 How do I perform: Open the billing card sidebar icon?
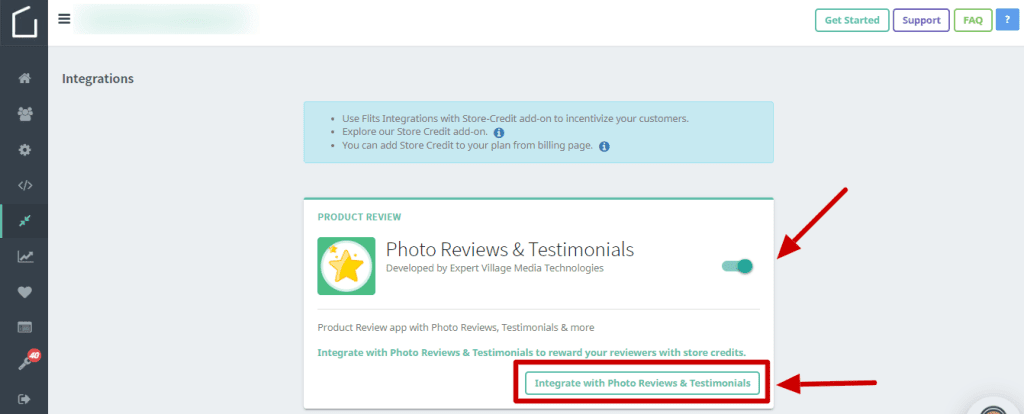pos(24,327)
